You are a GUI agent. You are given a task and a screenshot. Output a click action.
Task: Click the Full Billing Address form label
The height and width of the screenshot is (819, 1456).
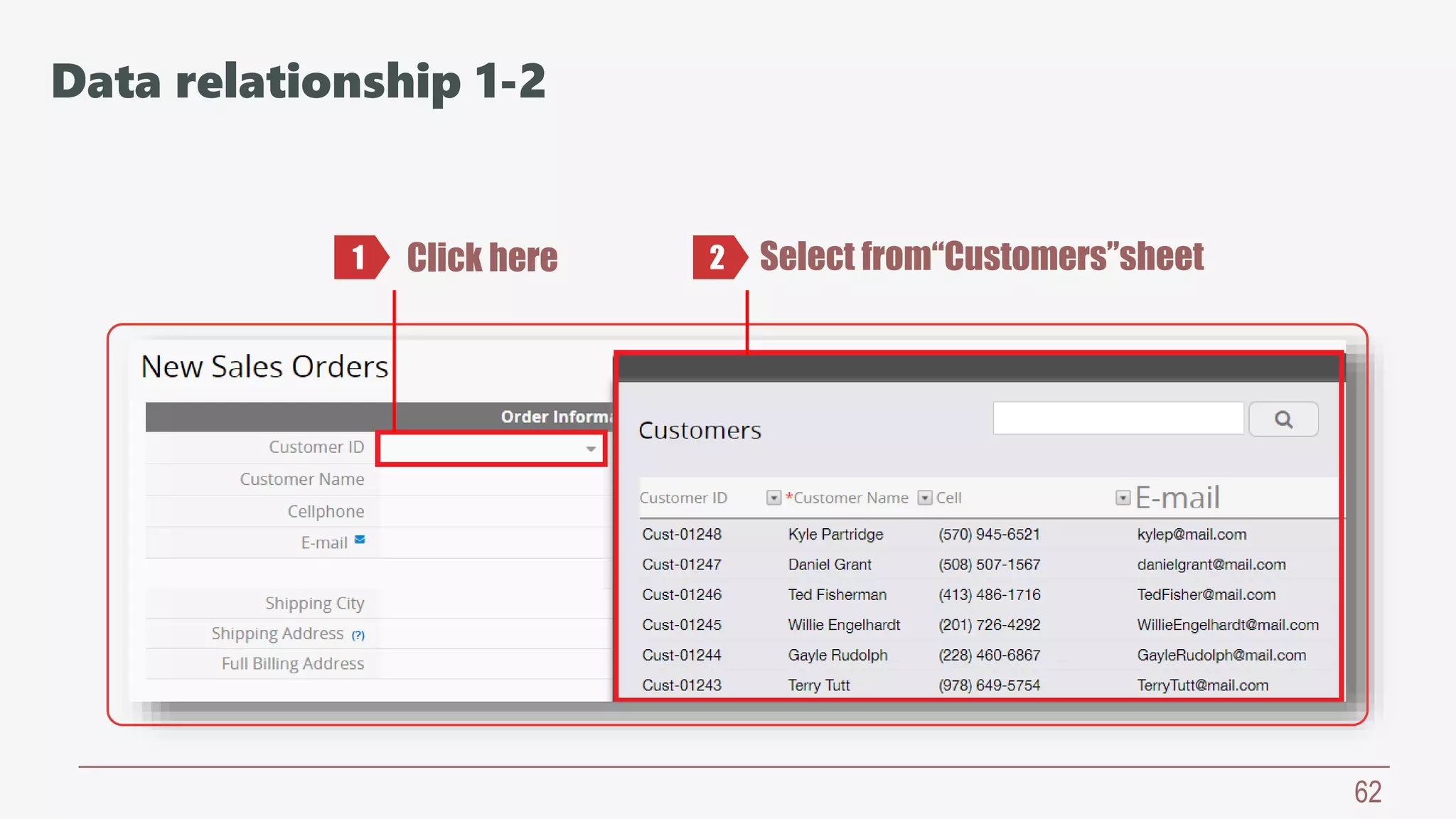click(x=293, y=664)
